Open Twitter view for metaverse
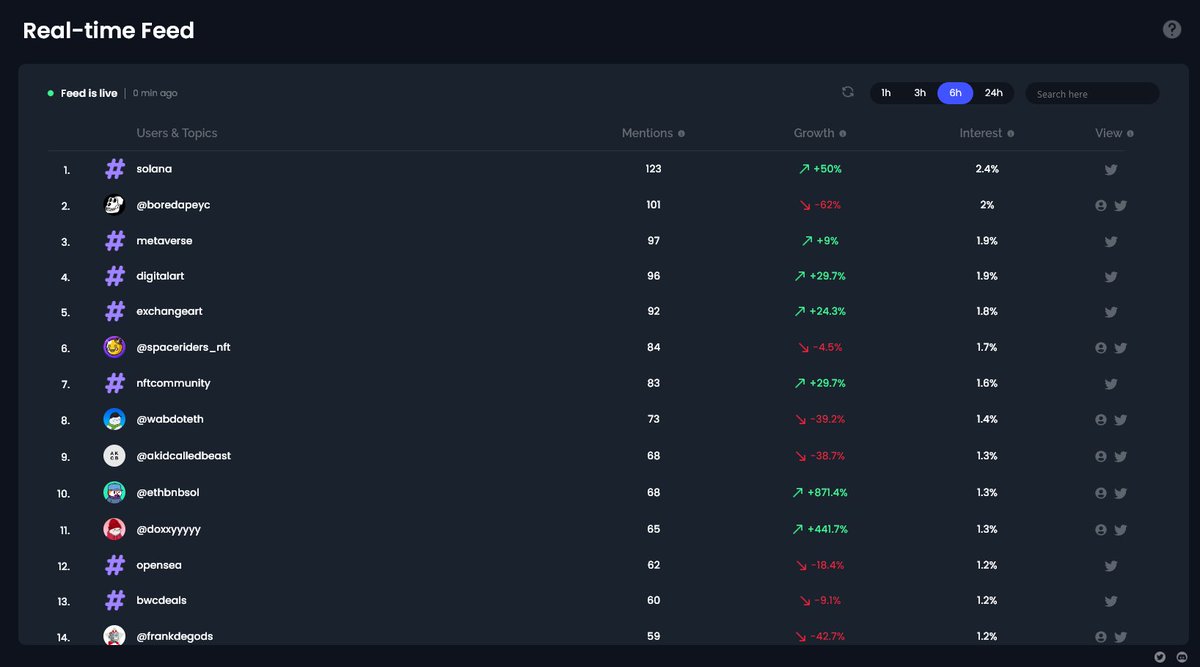The width and height of the screenshot is (1200, 667). [1110, 242]
